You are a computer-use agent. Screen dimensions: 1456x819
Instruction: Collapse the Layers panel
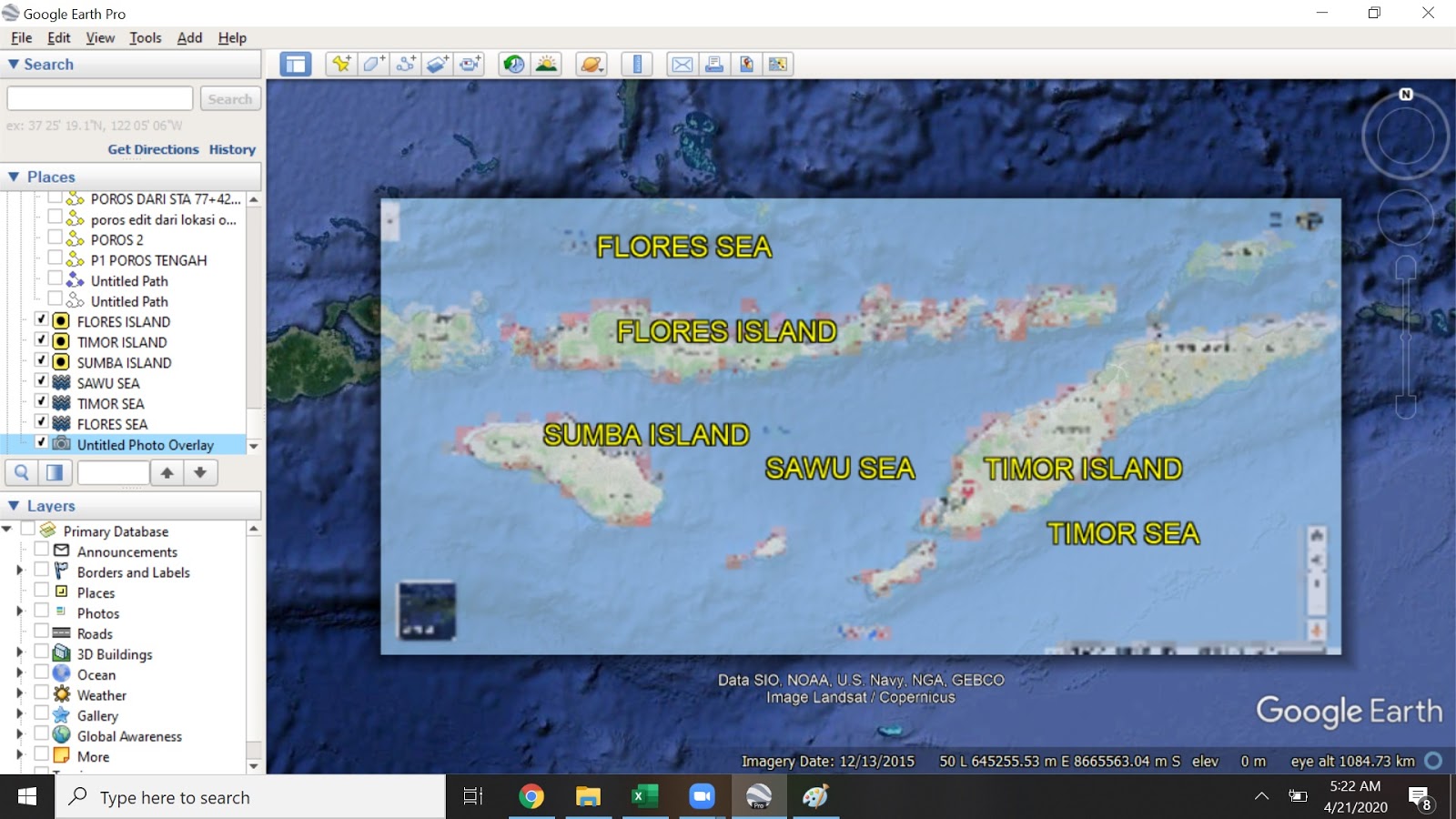point(15,505)
